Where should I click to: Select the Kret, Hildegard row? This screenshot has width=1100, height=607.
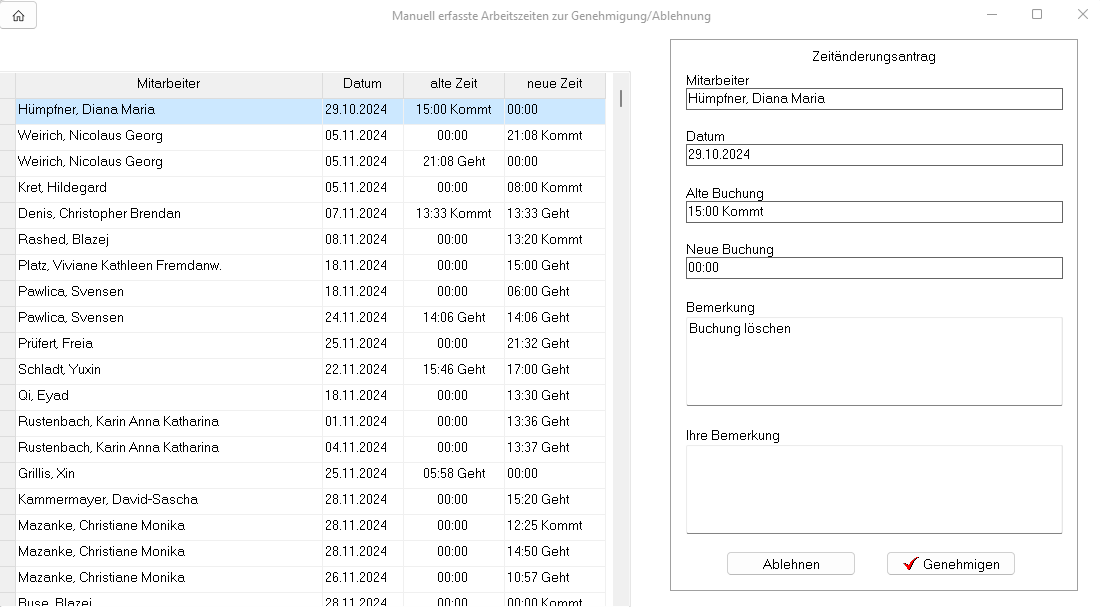pos(62,188)
